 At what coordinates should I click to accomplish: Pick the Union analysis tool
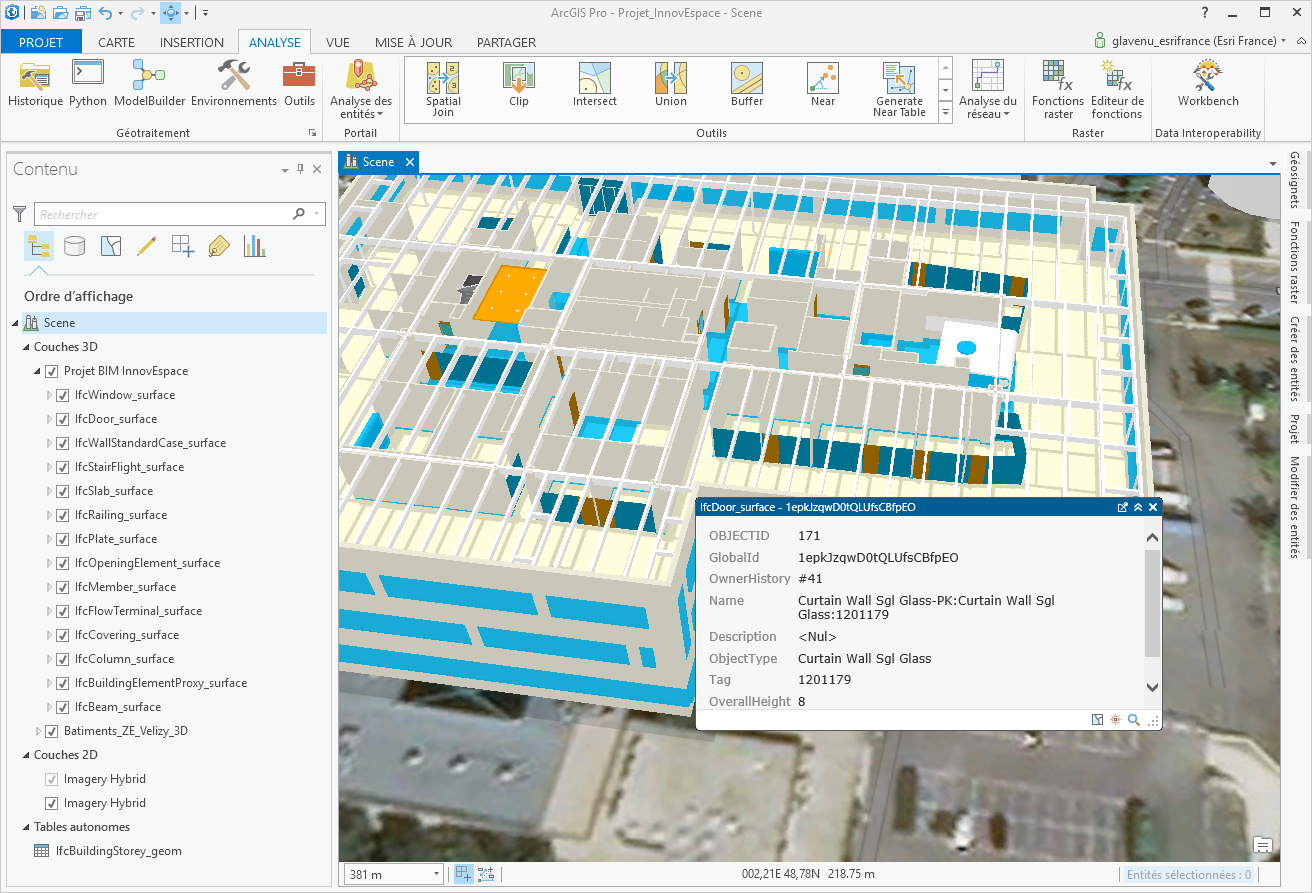pos(671,85)
